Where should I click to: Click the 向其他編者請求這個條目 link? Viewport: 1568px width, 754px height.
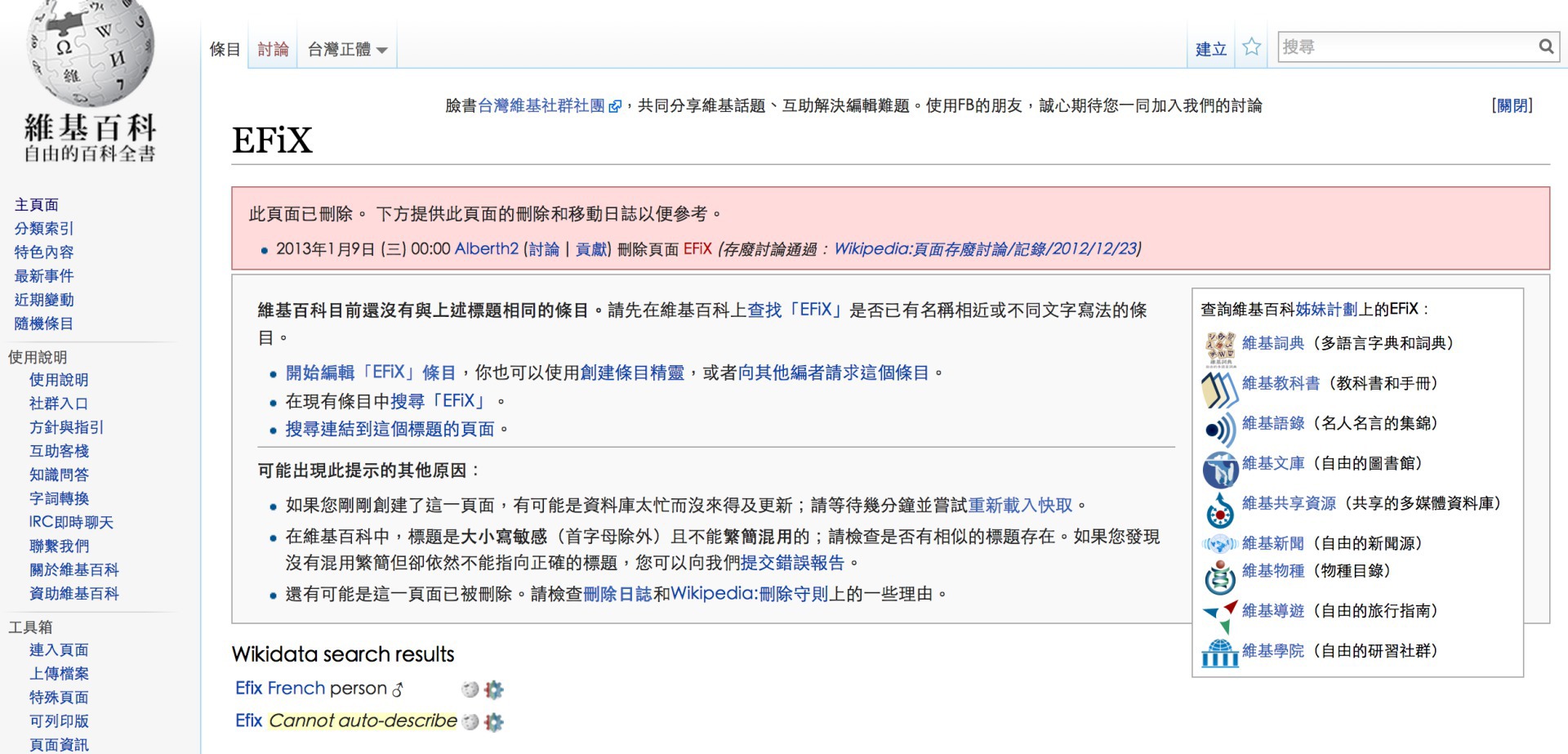point(833,373)
